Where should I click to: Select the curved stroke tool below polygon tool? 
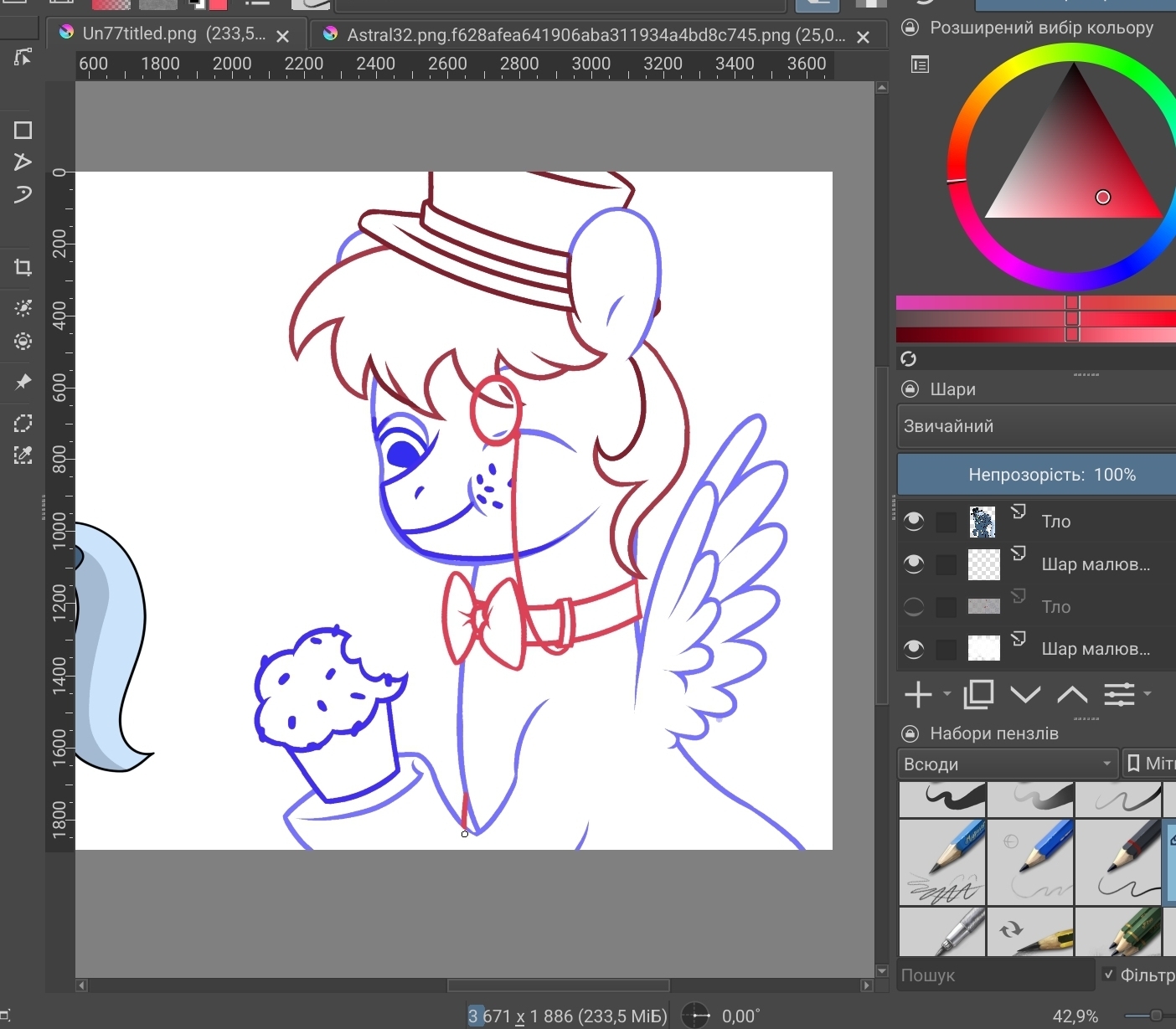click(23, 194)
